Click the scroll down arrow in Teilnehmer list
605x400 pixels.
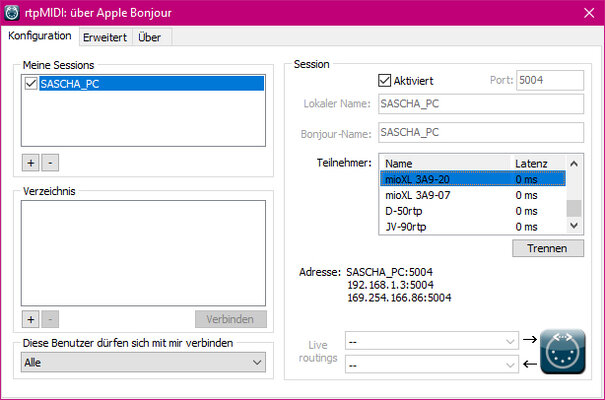[x=574, y=225]
